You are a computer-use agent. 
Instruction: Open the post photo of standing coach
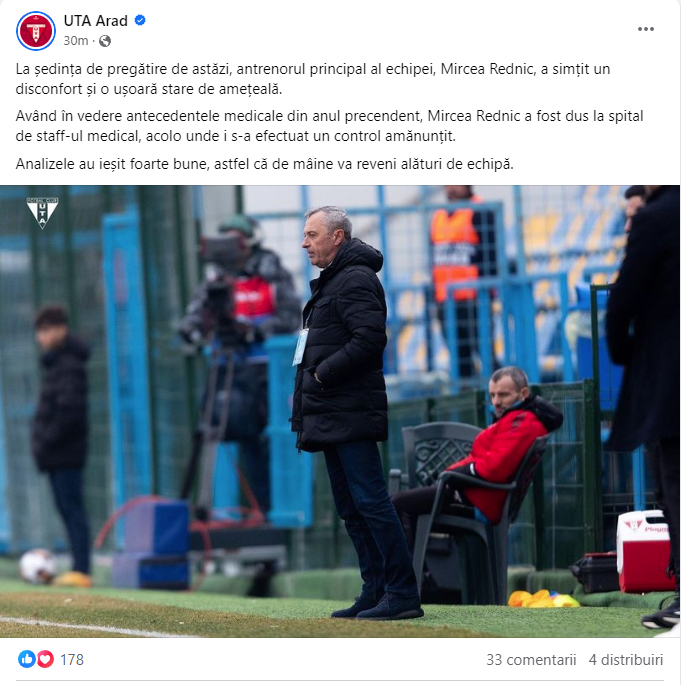[x=340, y=411]
